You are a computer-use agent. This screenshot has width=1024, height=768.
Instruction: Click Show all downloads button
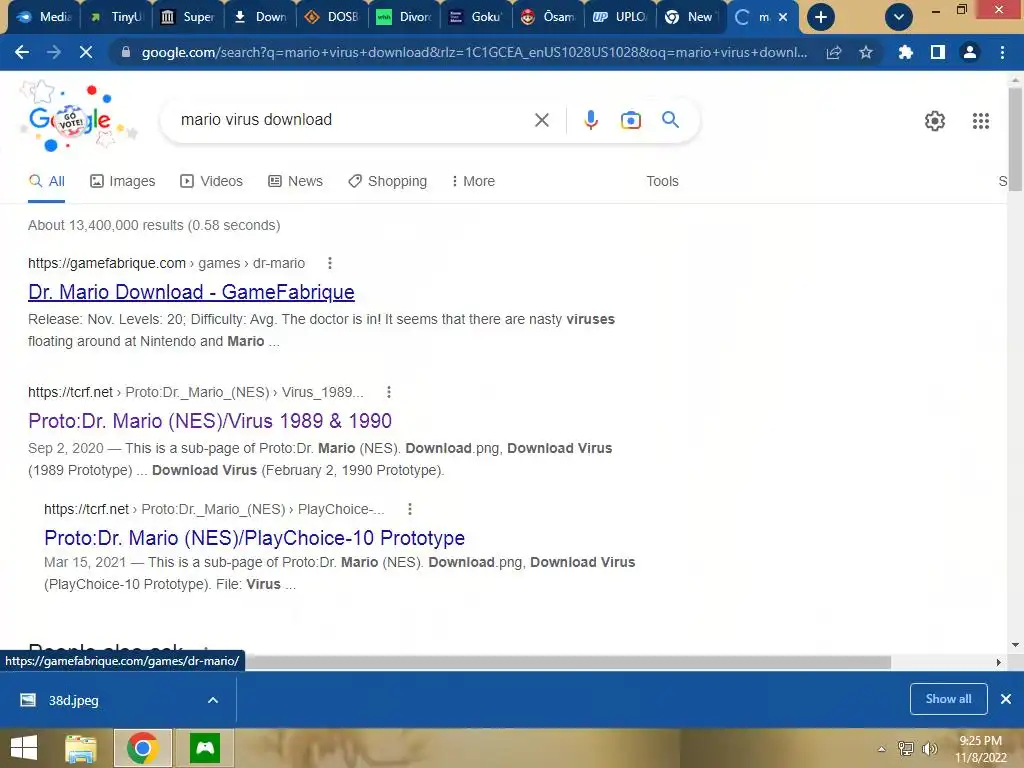tap(948, 699)
